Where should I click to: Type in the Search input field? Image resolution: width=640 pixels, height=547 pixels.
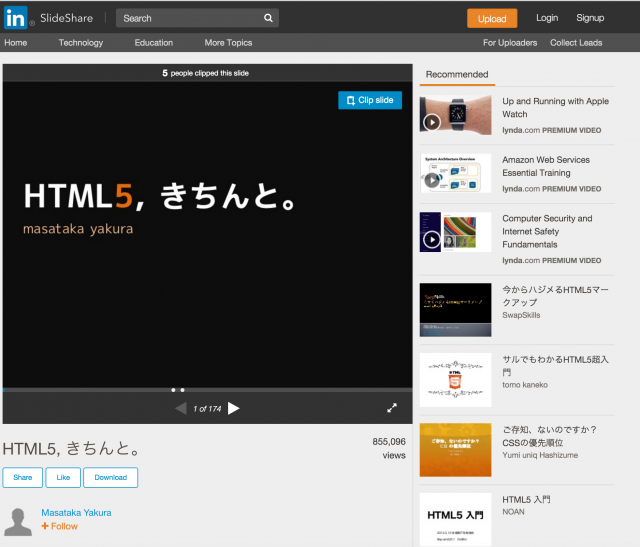pos(190,18)
